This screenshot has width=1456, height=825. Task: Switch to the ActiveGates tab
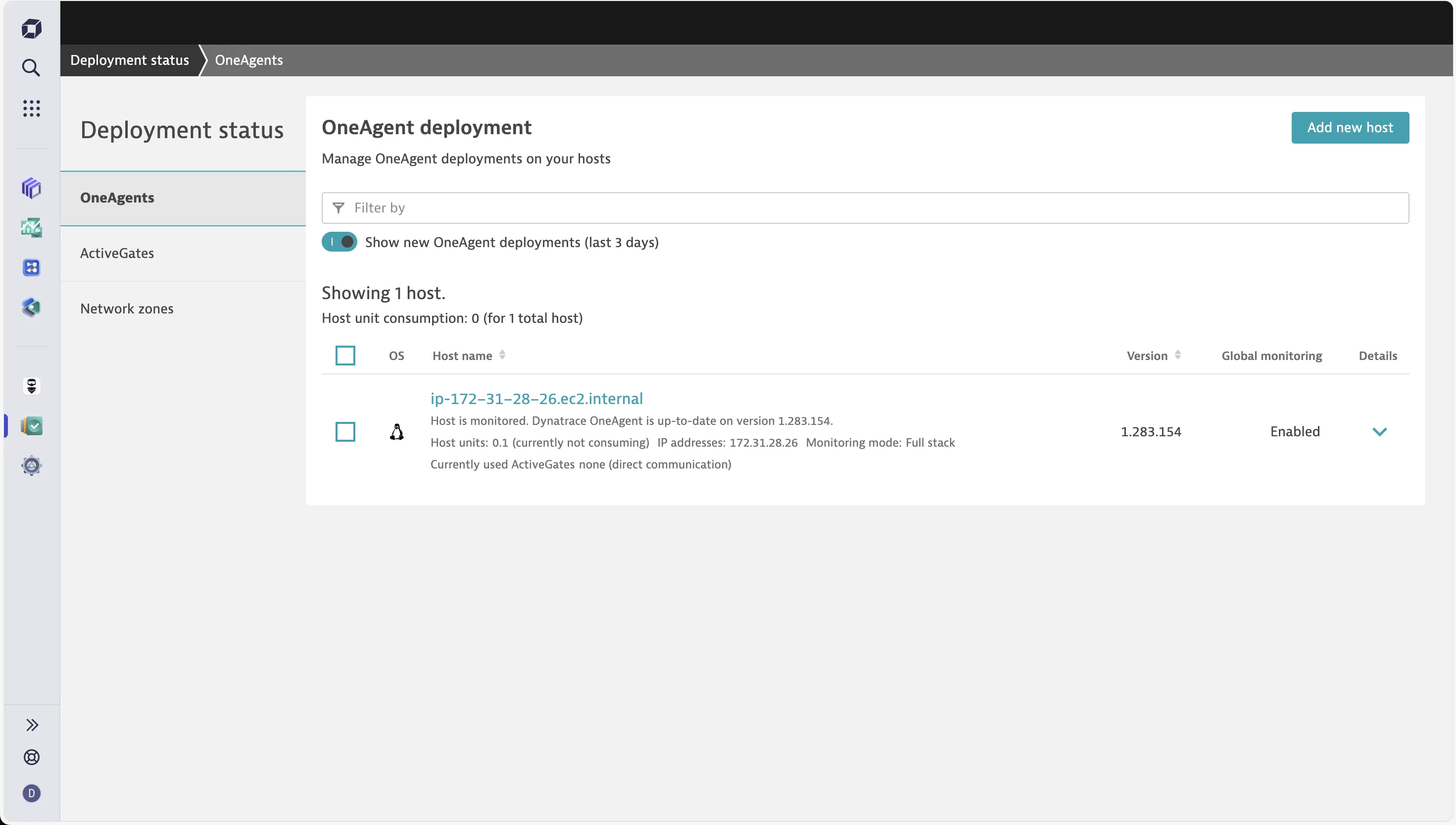coord(117,253)
